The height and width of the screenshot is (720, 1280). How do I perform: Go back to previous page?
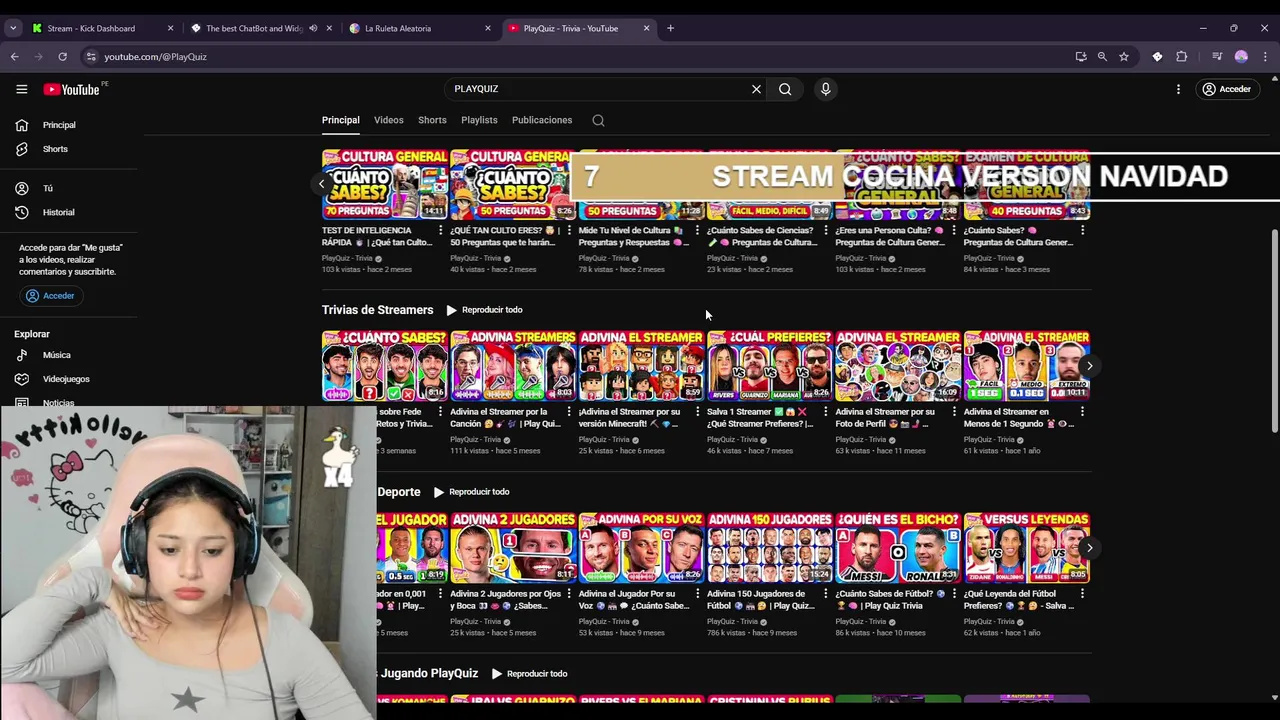[x=14, y=57]
